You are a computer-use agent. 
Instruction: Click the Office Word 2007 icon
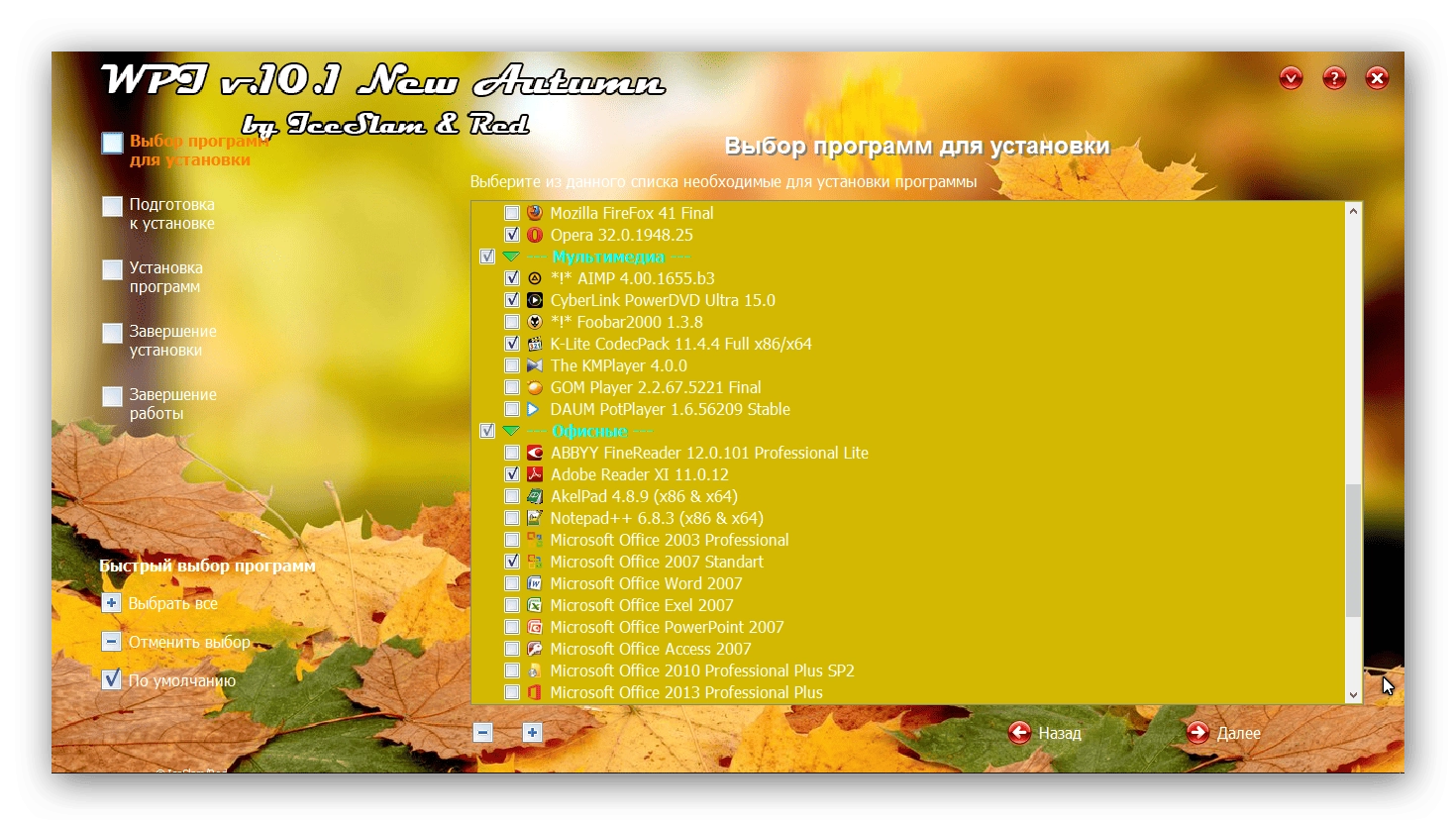(x=535, y=583)
